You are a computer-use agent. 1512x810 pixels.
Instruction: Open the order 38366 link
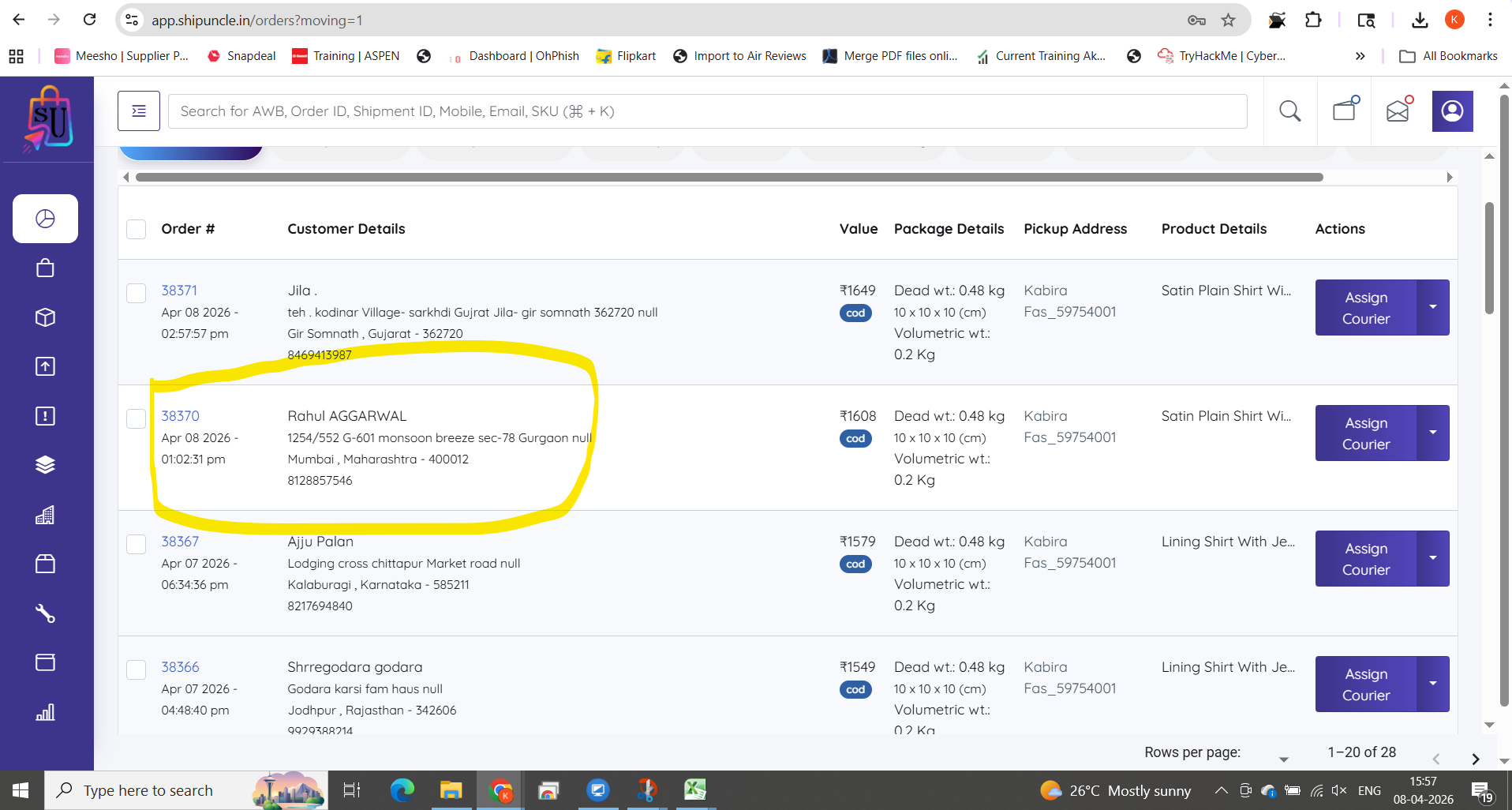click(180, 667)
